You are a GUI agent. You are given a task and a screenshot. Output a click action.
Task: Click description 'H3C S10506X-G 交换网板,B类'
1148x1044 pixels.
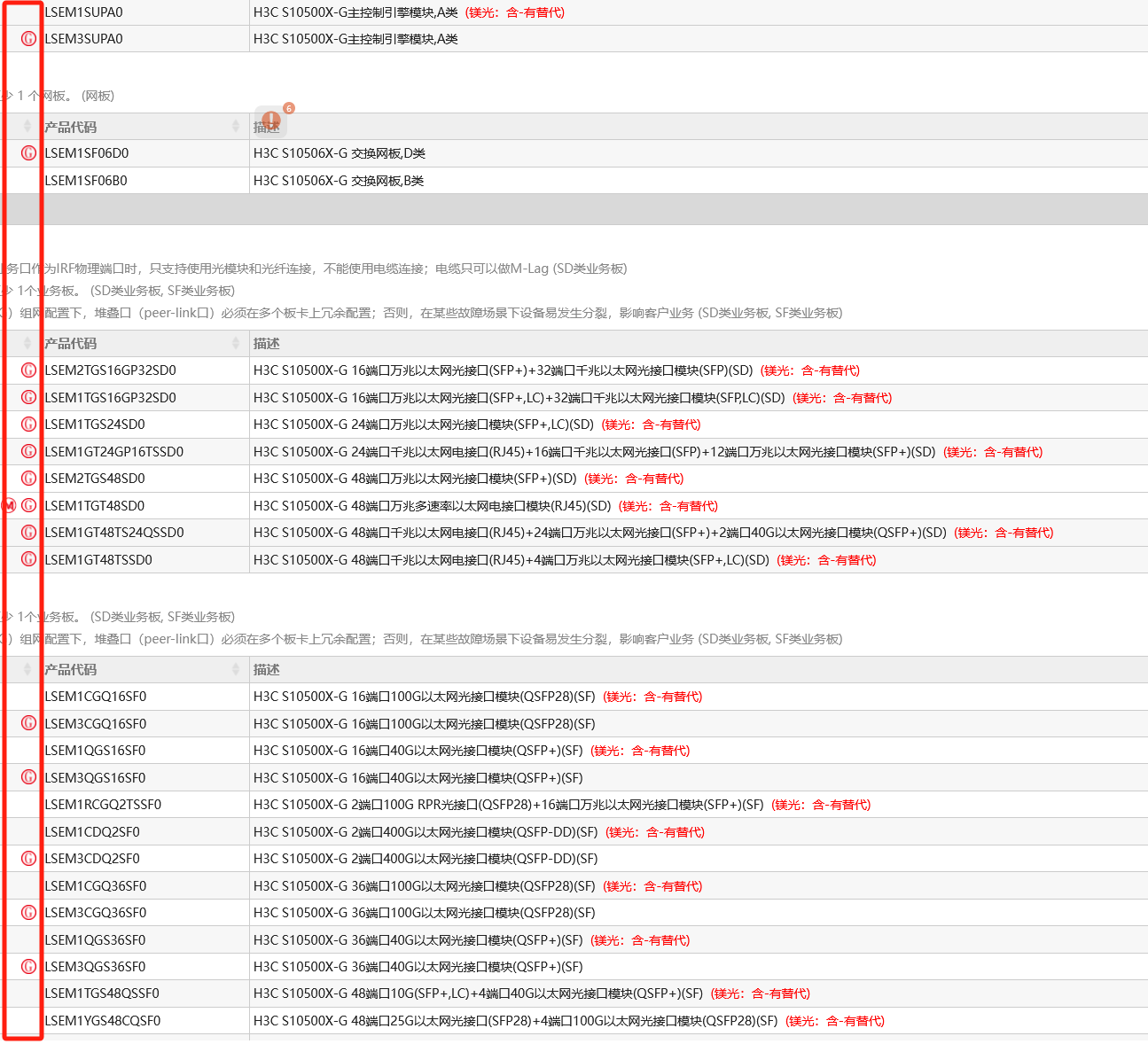339,181
